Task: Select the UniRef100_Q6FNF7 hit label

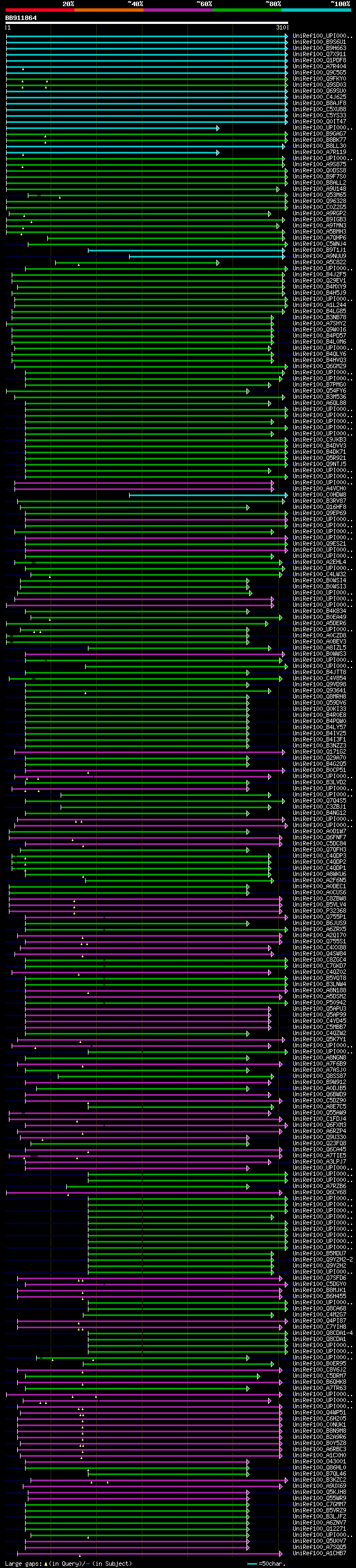Action: tap(319, 837)
